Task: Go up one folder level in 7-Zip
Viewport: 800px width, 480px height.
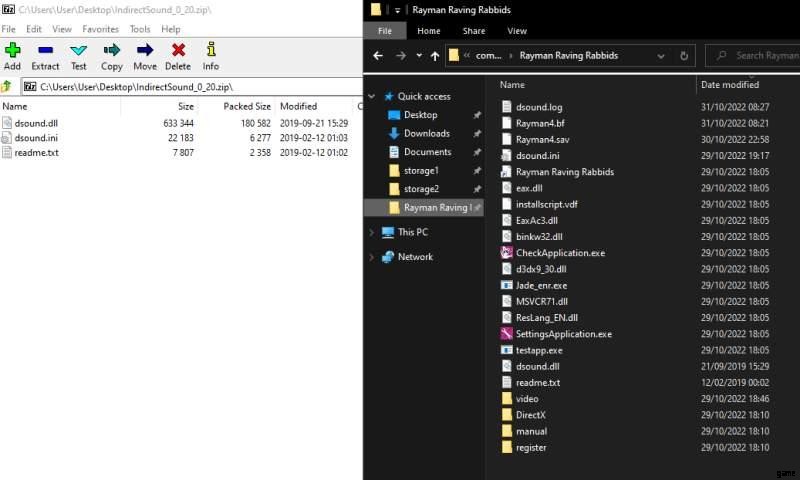Action: click(8, 87)
